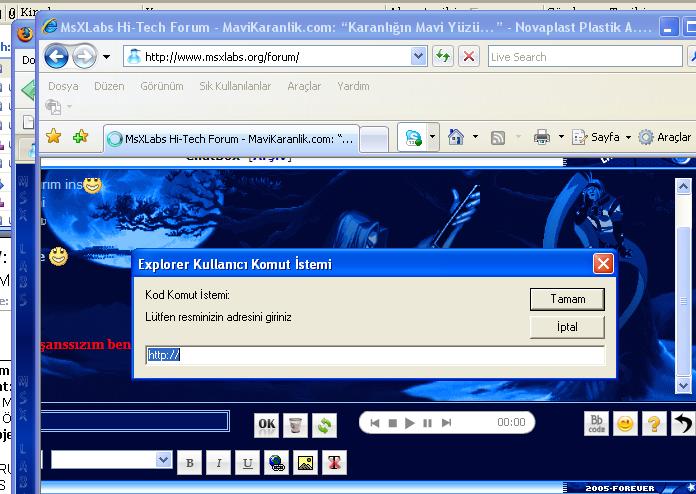
Task: Toggle underline text formatting
Action: pyautogui.click(x=247, y=462)
